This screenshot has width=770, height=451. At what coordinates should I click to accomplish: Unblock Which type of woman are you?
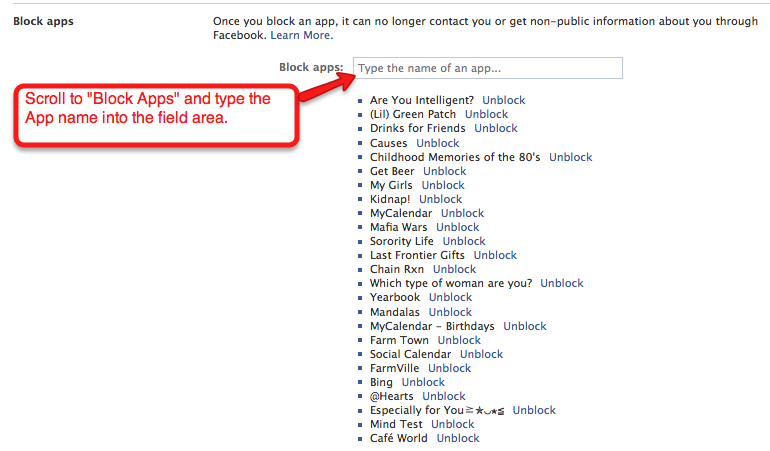click(x=561, y=283)
